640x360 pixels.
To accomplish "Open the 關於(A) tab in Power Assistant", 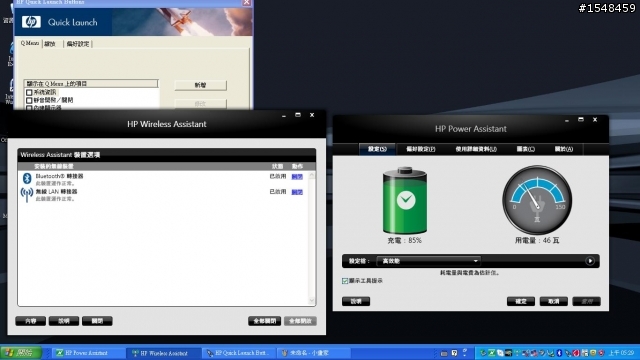I will 564,149.
